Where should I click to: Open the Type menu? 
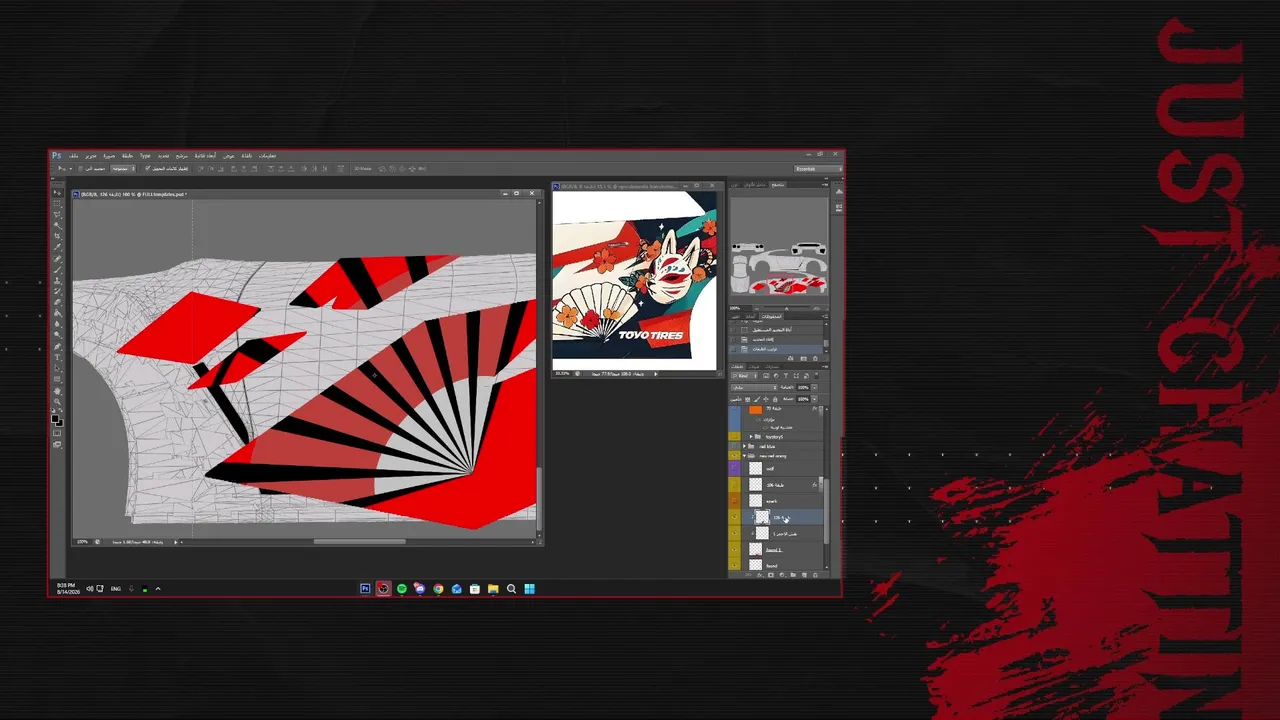(x=145, y=156)
